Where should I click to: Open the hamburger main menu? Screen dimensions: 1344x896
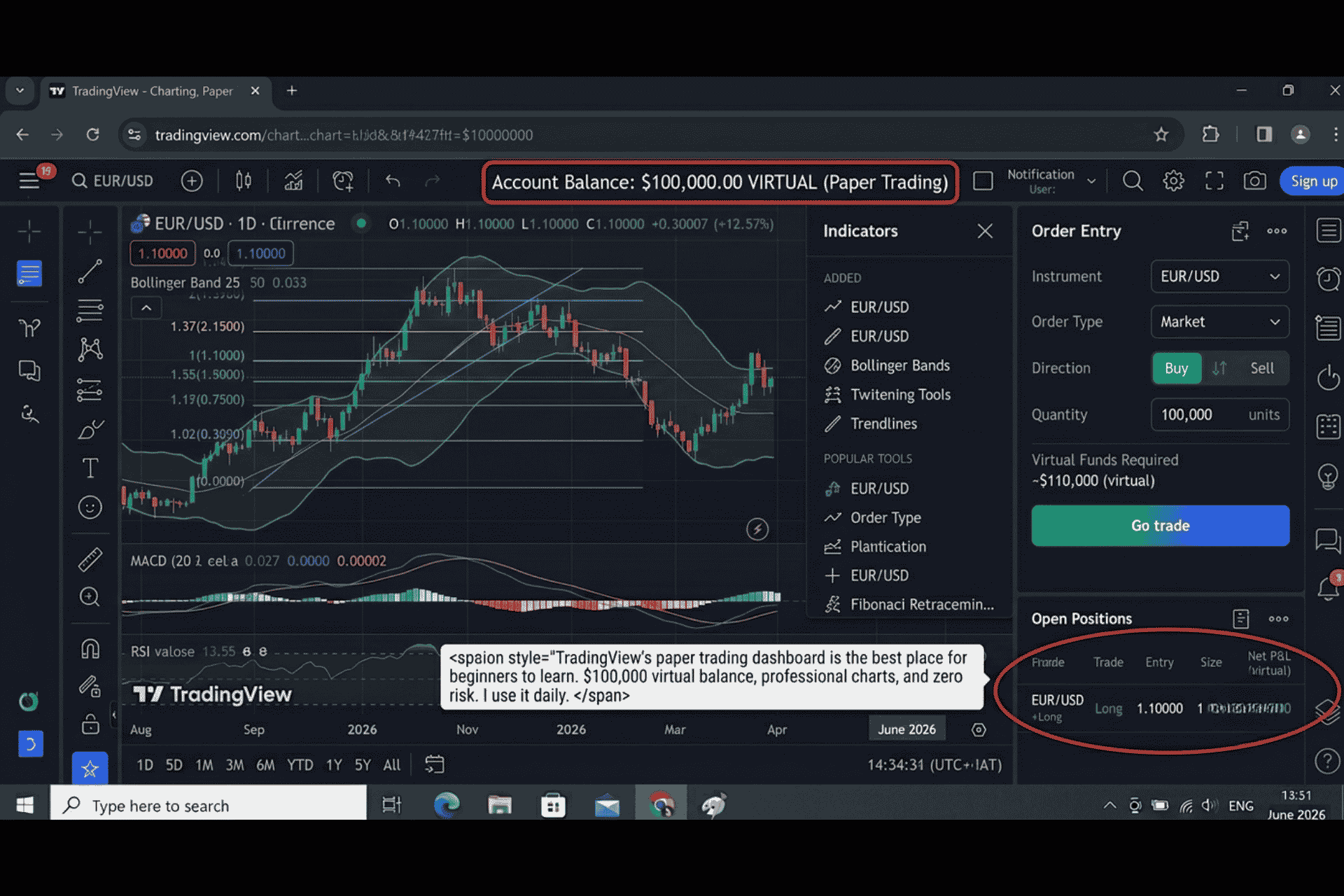click(29, 181)
